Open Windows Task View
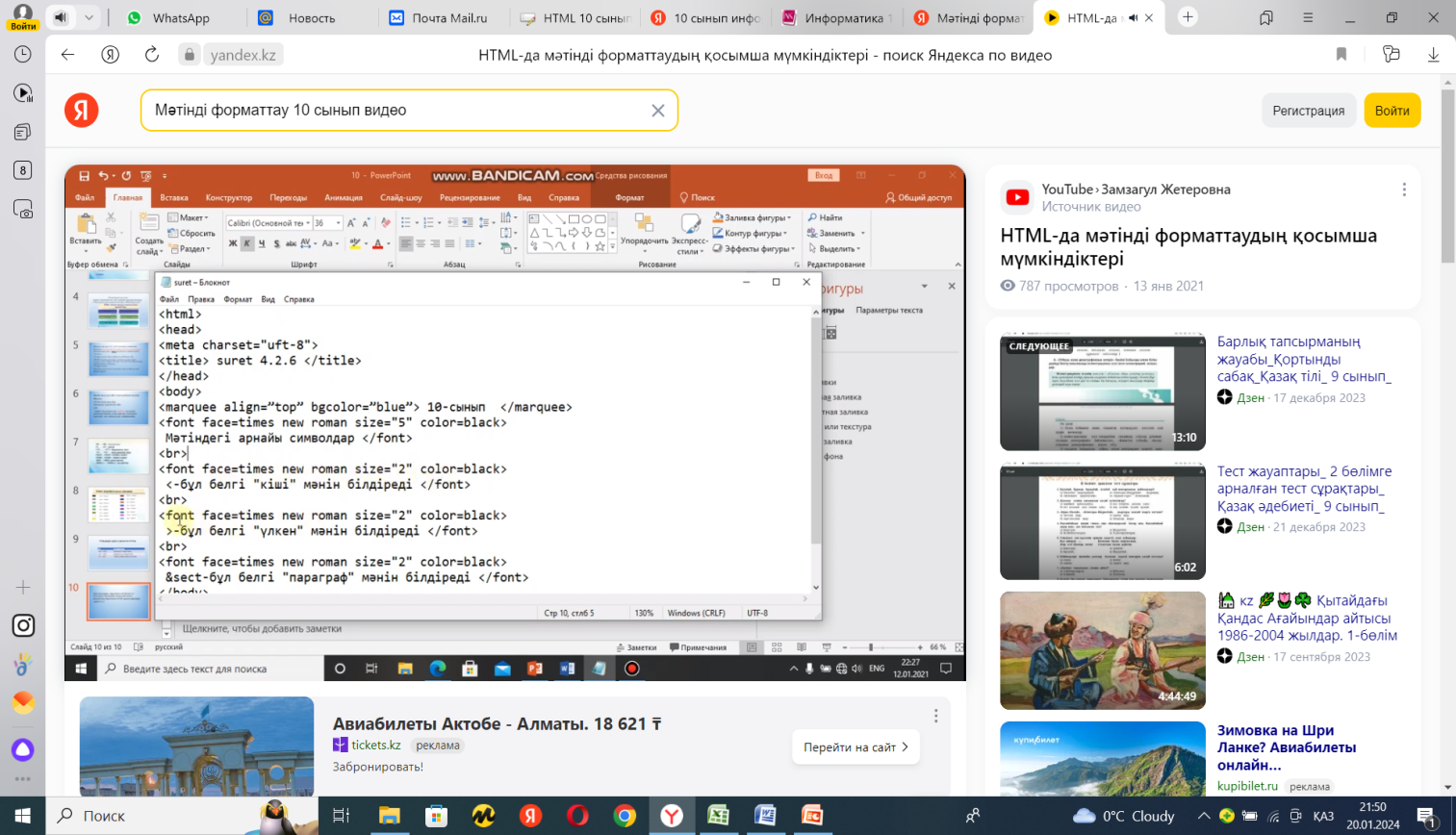Image resolution: width=1456 pixels, height=835 pixels. (x=342, y=816)
